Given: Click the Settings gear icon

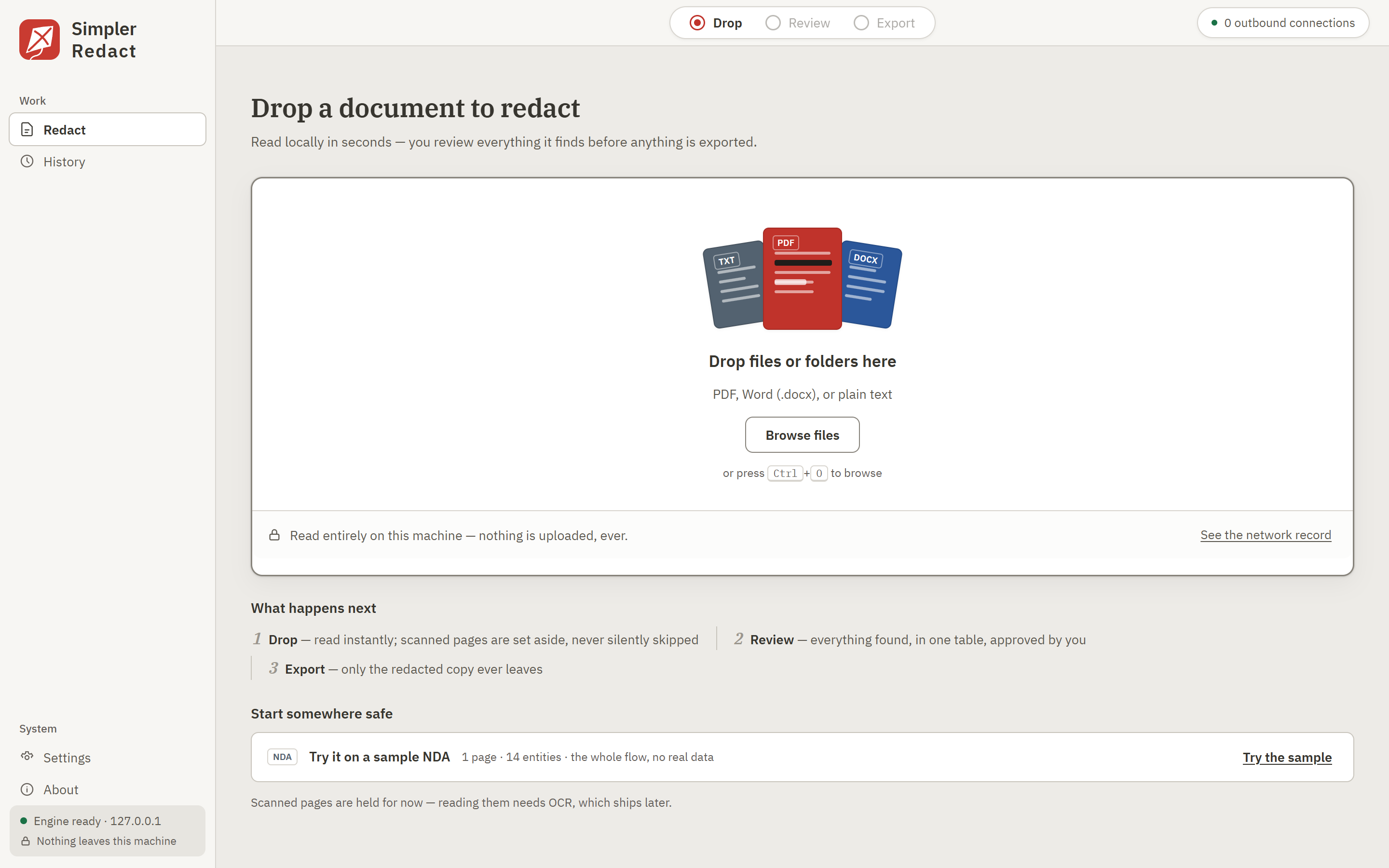Looking at the screenshot, I should pyautogui.click(x=27, y=757).
